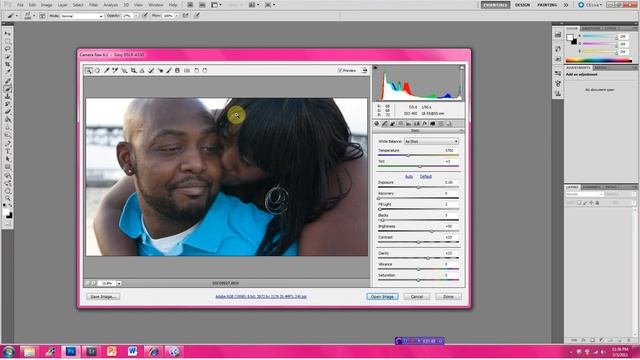Click the Auto adjustments link
640x360 pixels.
click(409, 176)
